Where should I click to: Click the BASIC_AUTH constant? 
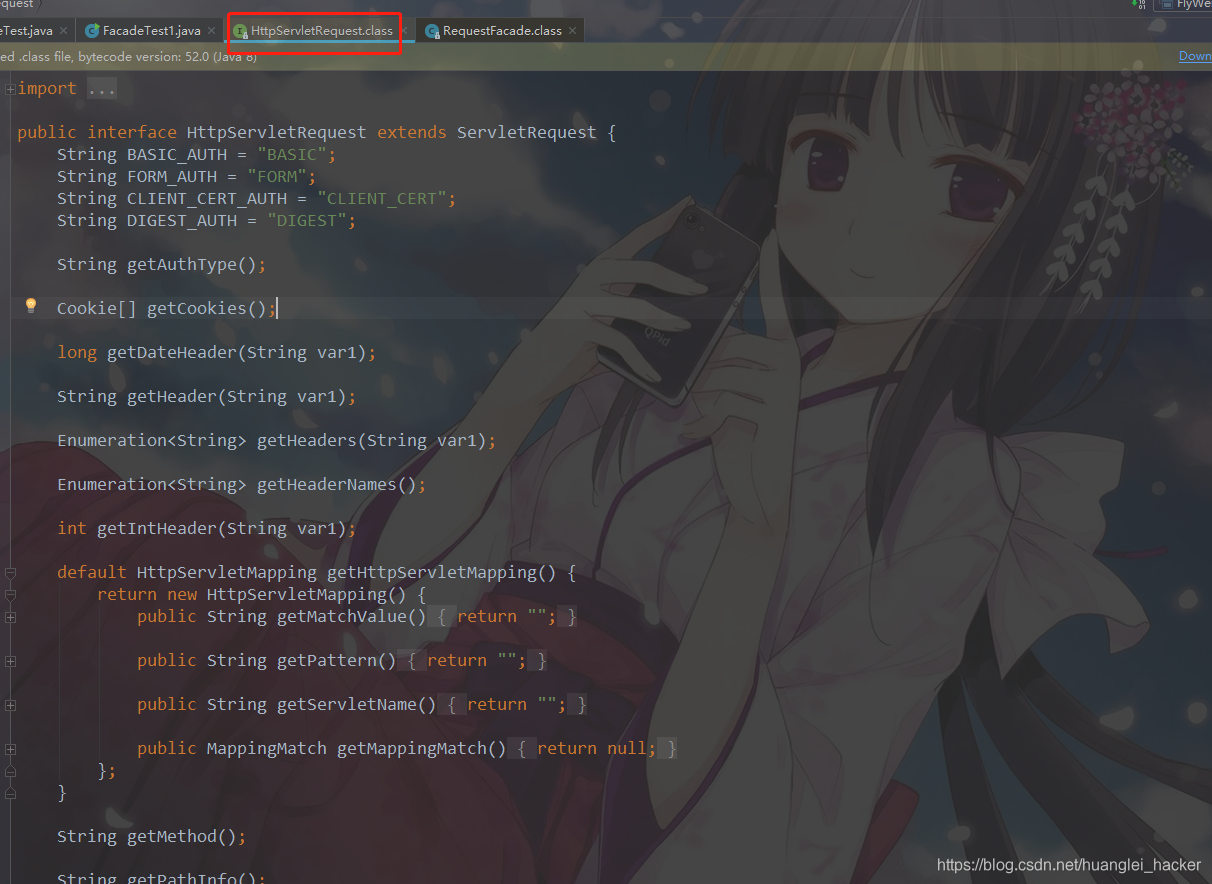(177, 154)
